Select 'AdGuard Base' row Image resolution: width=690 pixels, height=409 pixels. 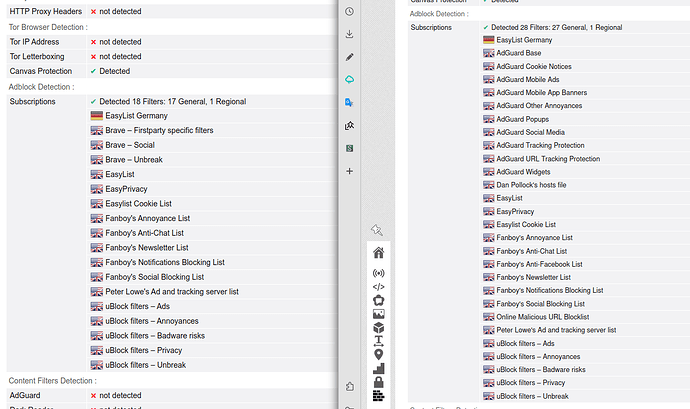(518, 53)
